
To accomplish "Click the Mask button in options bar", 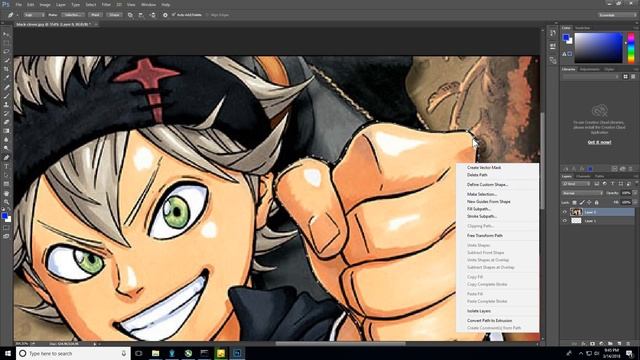I will pyautogui.click(x=96, y=15).
